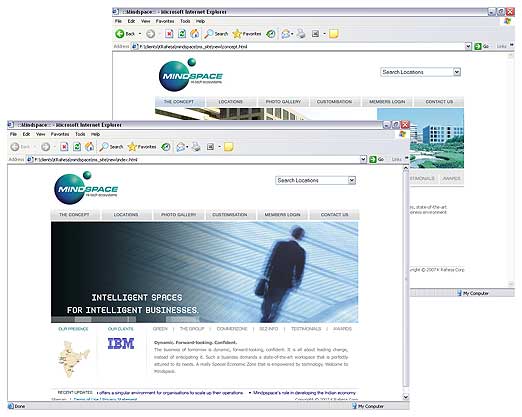Image resolution: width=522 pixels, height=417 pixels.
Task: Click Edit page icon in front index.html window
Action: [210, 147]
